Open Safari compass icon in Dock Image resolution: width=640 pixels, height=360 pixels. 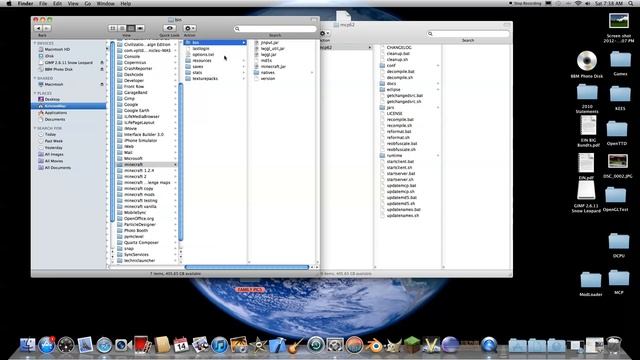pyautogui.click(x=104, y=345)
